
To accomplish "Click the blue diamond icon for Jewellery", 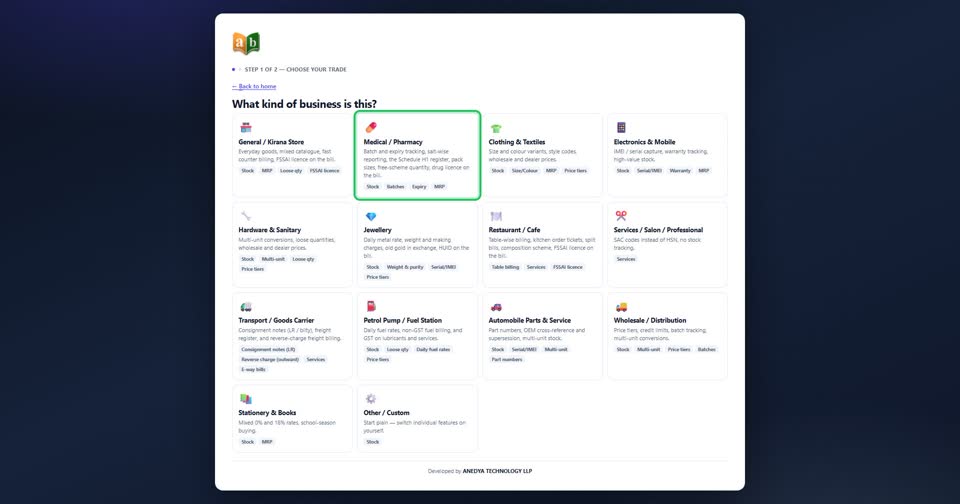I will tap(371, 216).
